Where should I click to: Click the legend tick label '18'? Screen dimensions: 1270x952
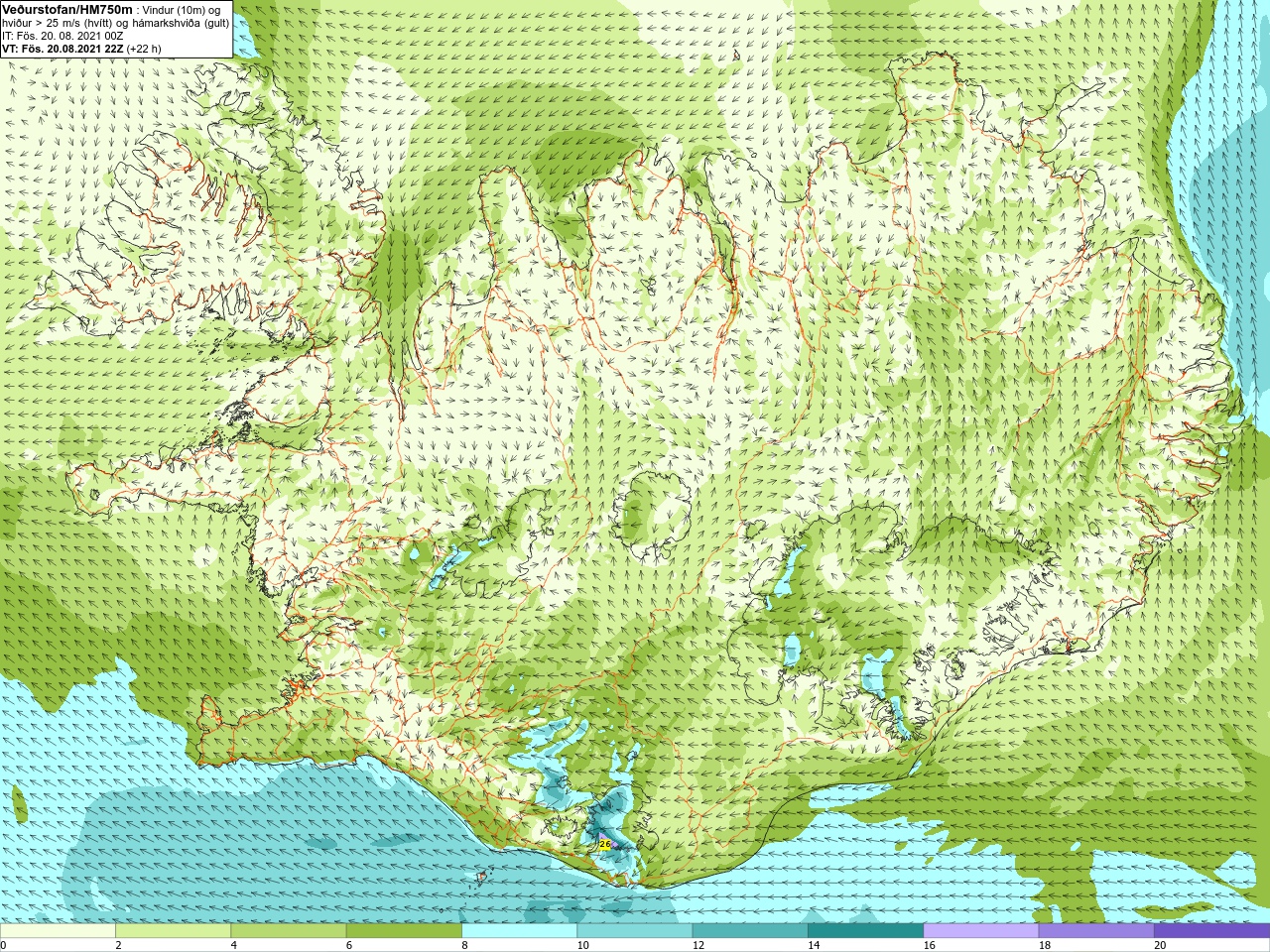click(1045, 945)
